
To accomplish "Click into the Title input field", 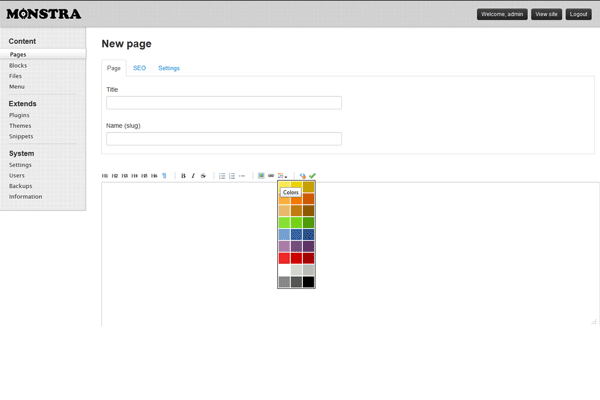I will pos(224,103).
